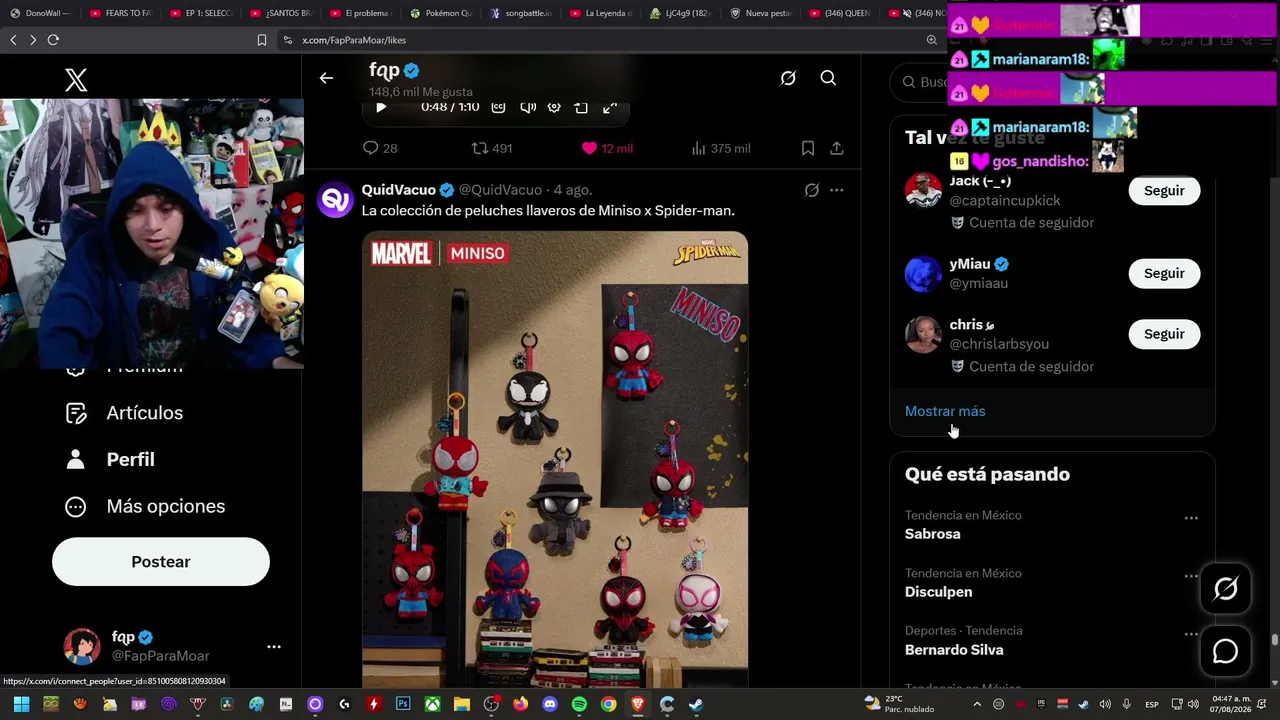Screen dimensions: 1280x720
Task: Open the Windows Start menu
Action: 21,704
